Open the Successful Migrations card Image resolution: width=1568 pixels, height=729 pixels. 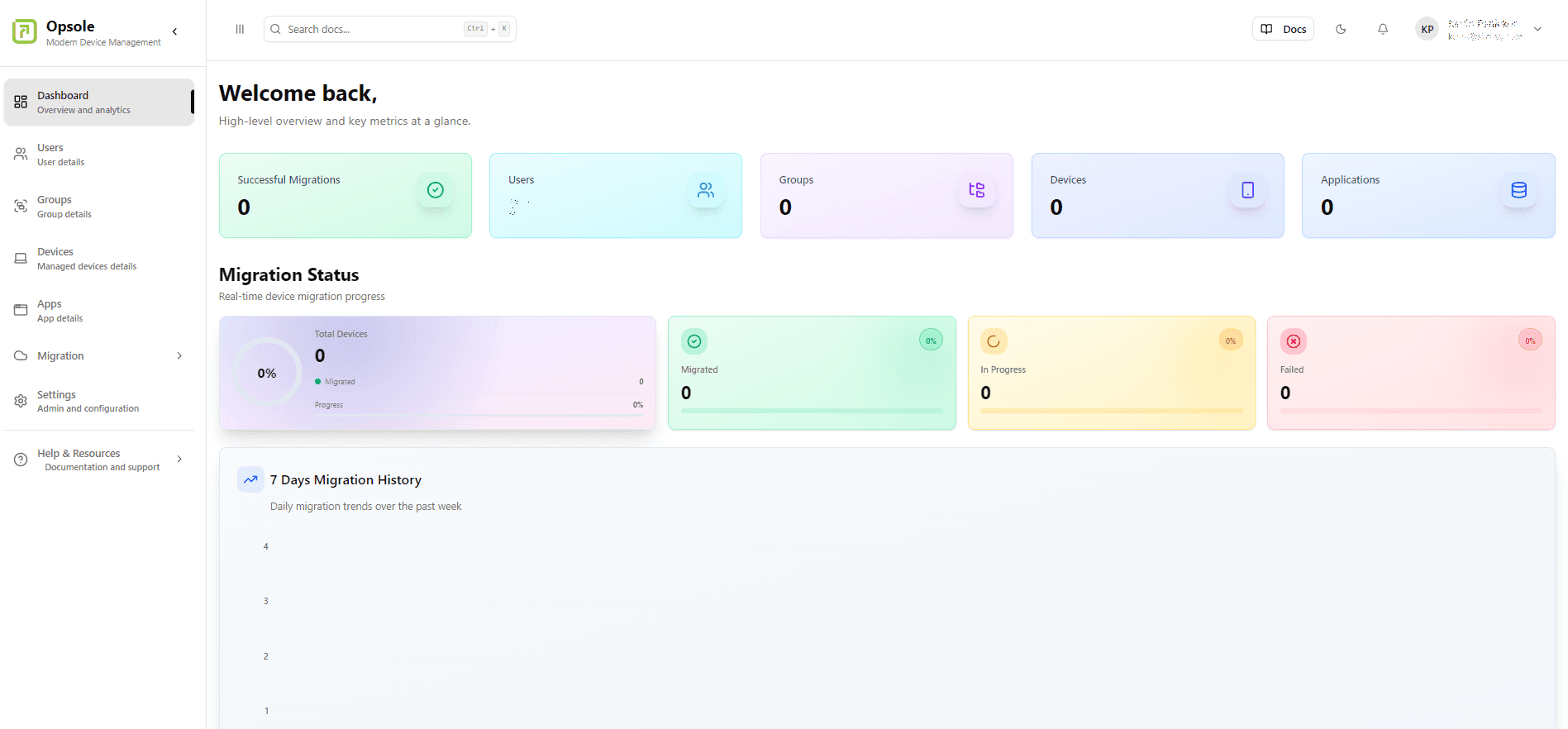346,196
